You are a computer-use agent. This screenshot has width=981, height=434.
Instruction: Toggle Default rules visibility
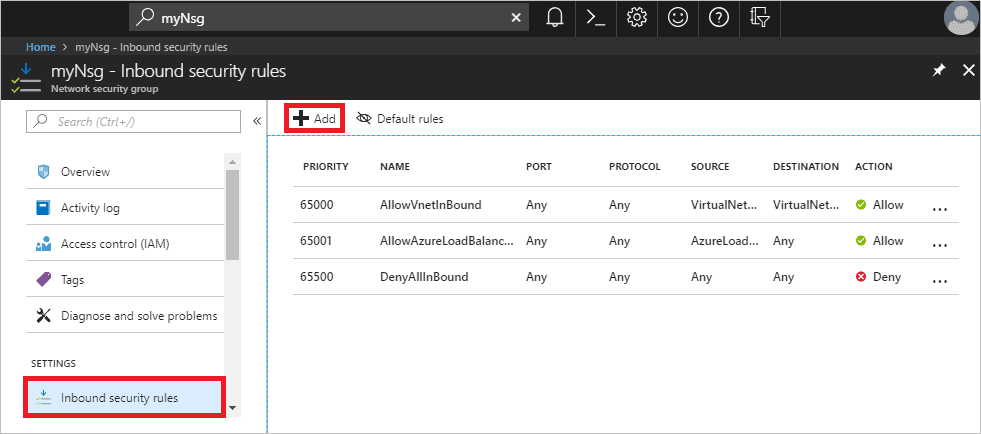pyautogui.click(x=400, y=118)
